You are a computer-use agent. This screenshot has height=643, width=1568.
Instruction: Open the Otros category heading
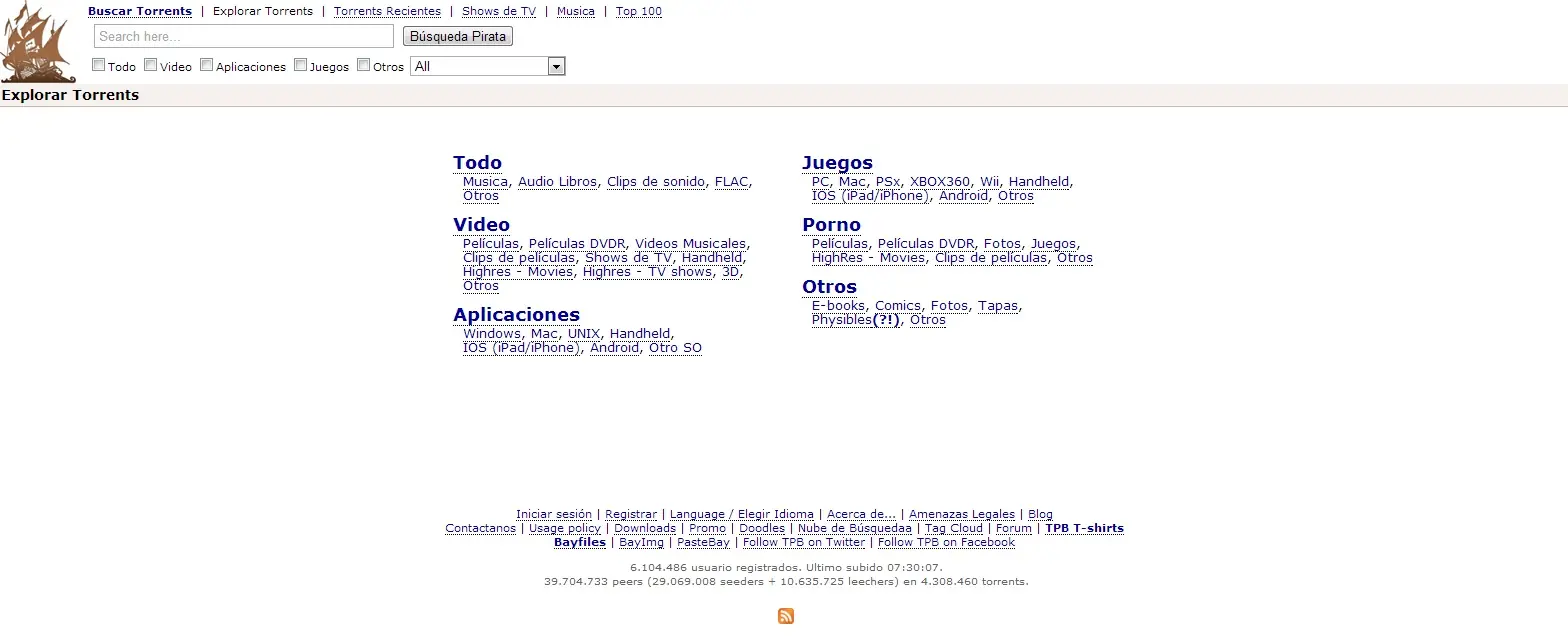point(829,287)
